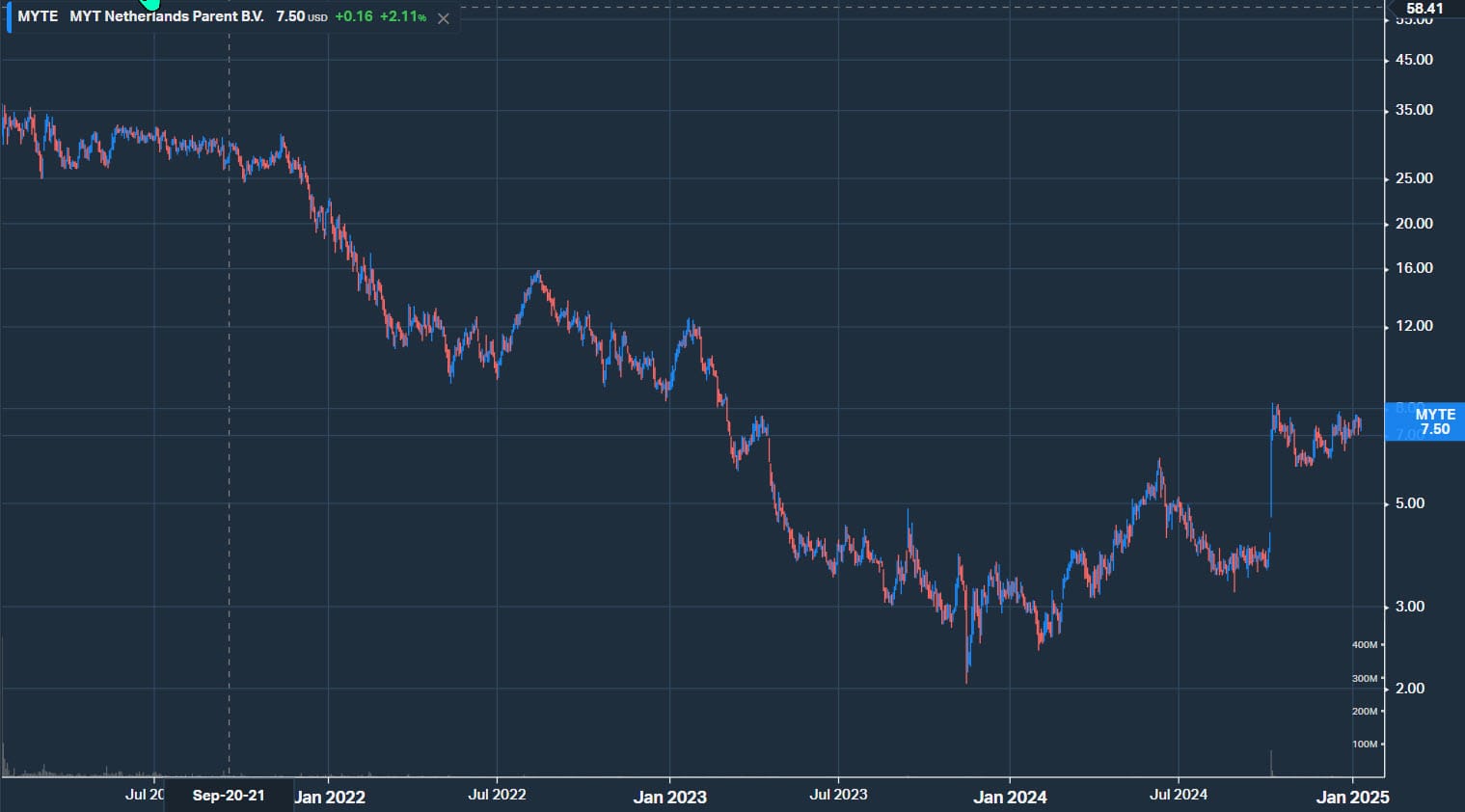Viewport: 1465px width, 812px height.
Task: Click the 35.00 price axis label
Action: tap(1414, 110)
